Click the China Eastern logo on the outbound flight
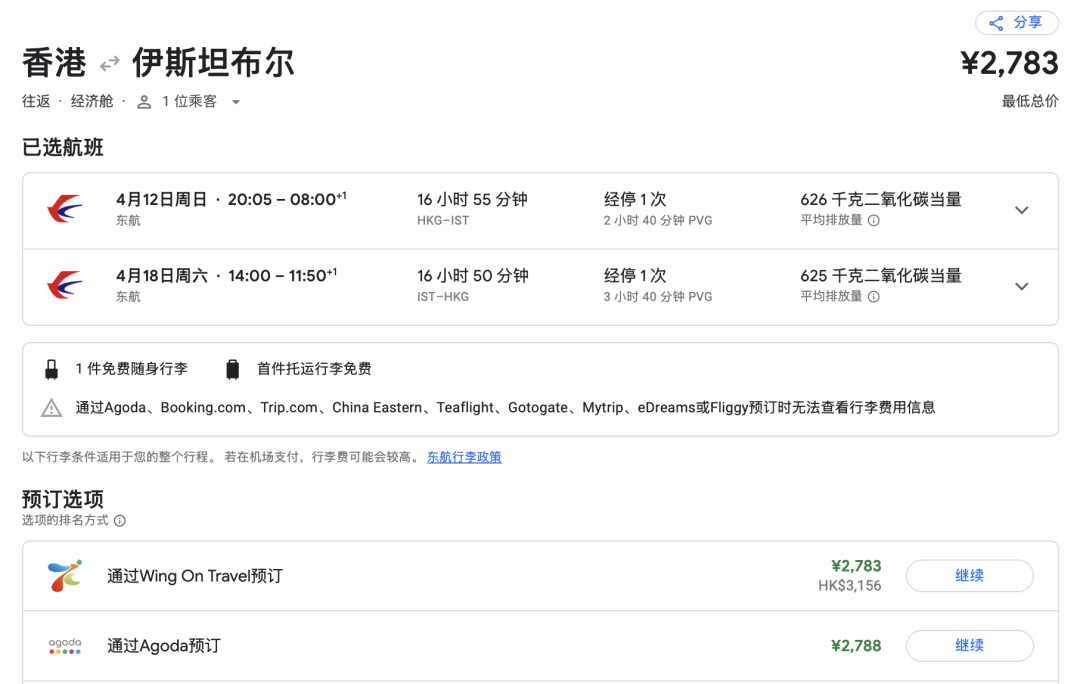The image size is (1080, 684). (64, 210)
